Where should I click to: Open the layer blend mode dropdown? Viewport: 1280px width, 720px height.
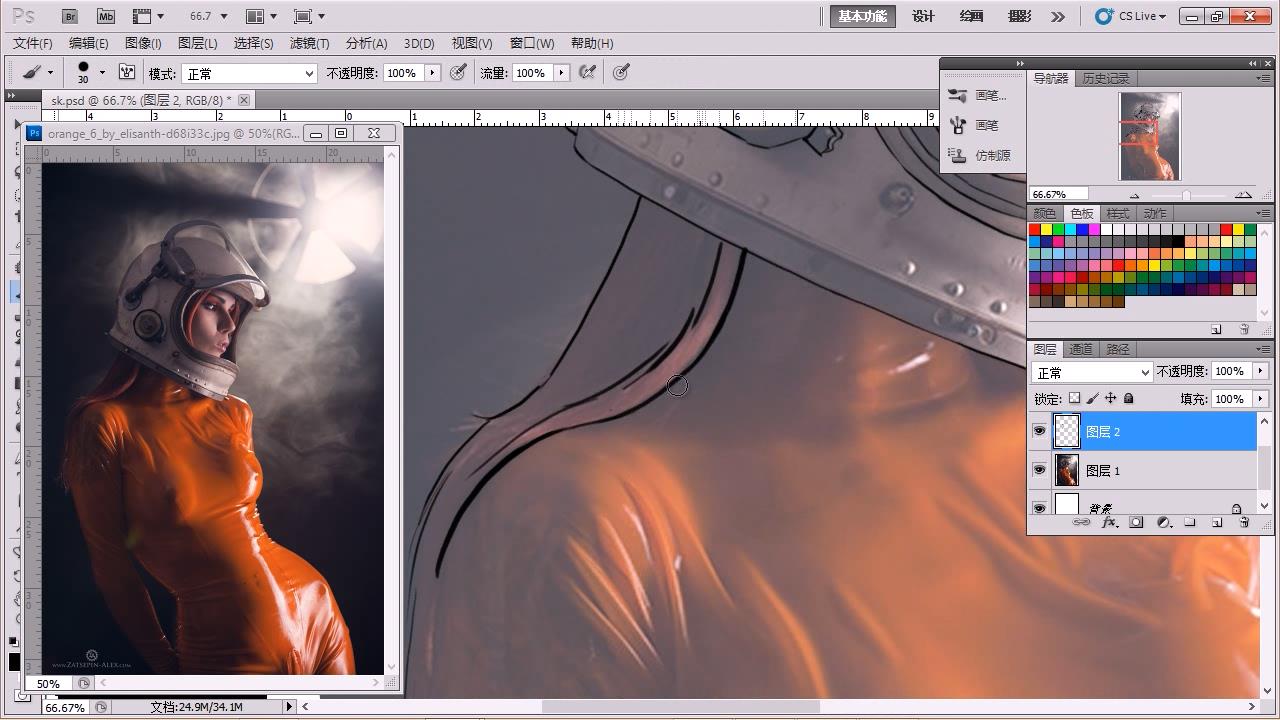(1092, 372)
